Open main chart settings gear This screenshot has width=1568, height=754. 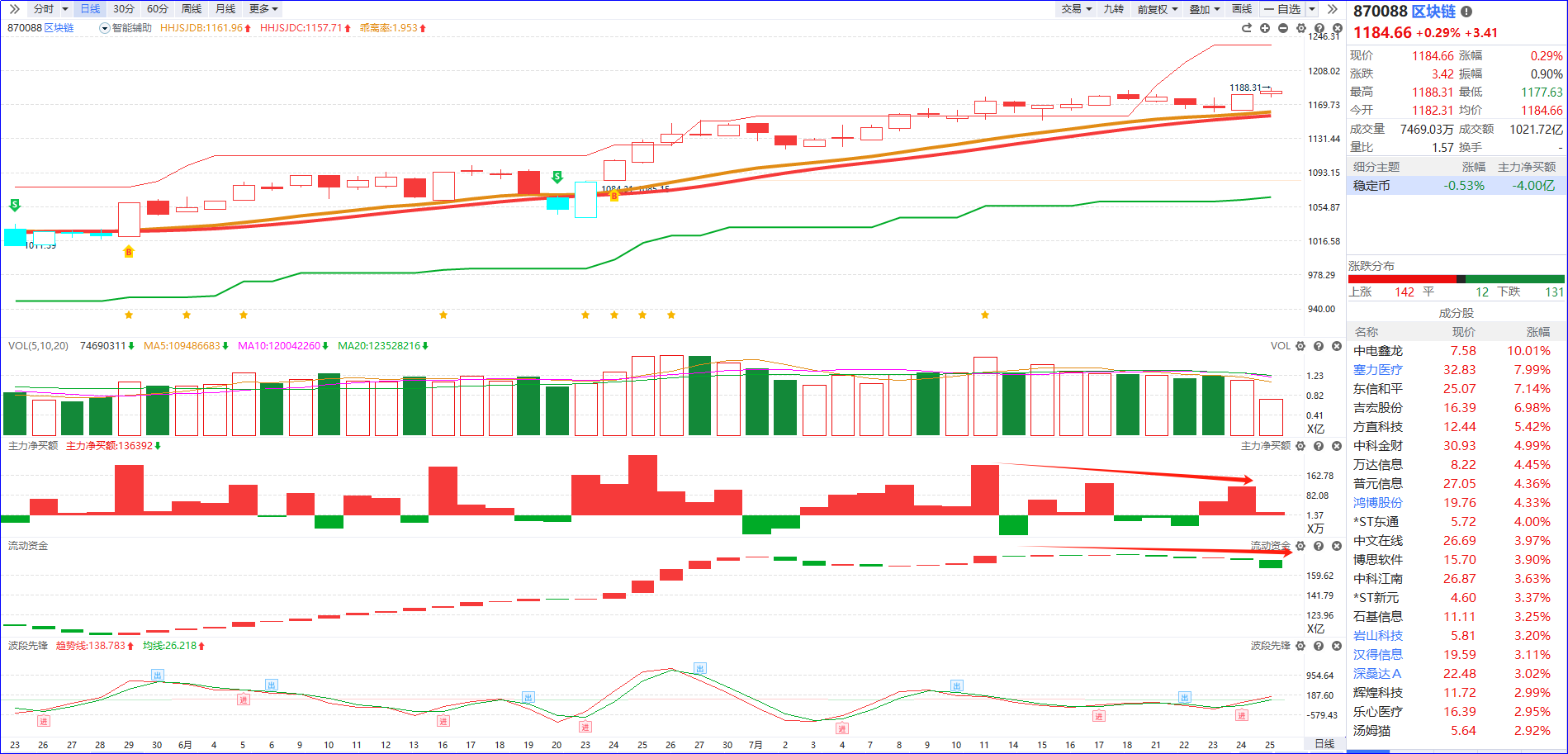[1301, 28]
